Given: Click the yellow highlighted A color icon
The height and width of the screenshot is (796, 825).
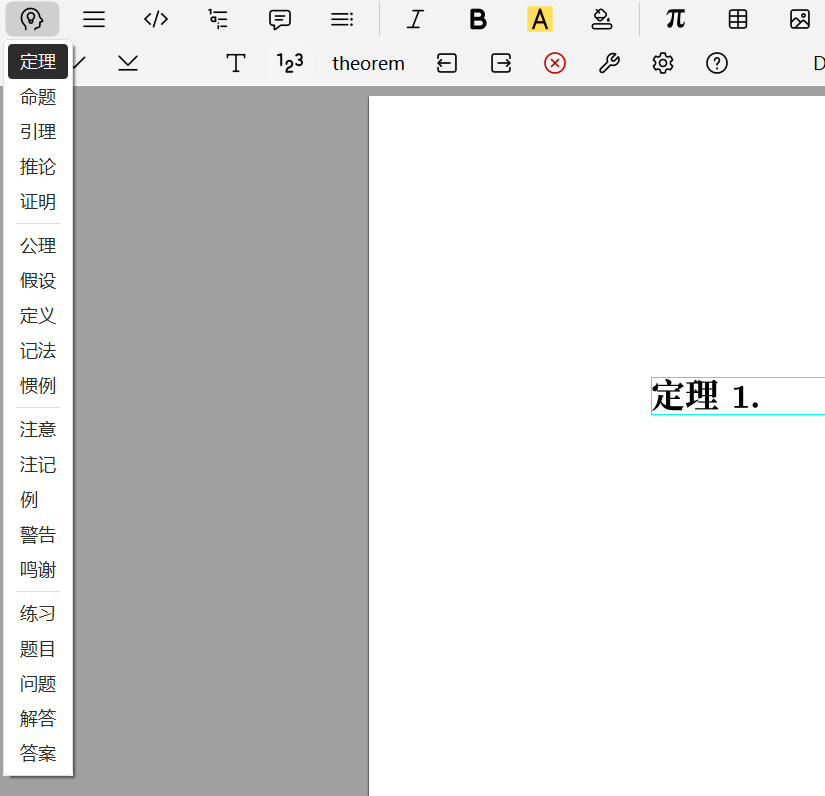Looking at the screenshot, I should (540, 19).
